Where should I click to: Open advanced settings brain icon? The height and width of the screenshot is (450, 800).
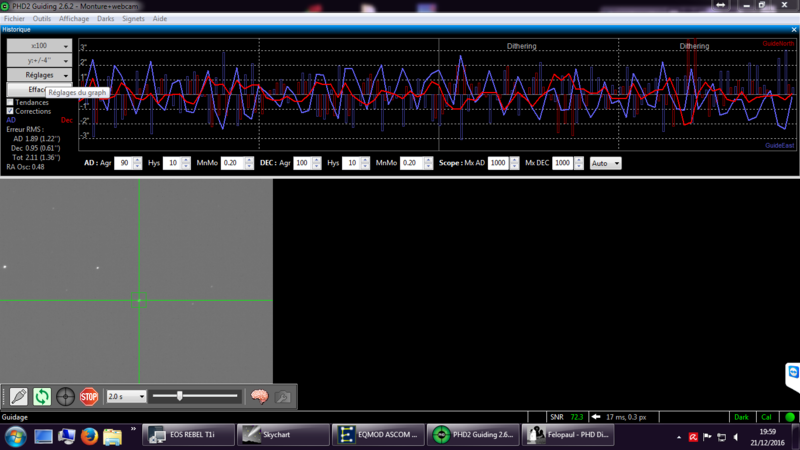coord(259,396)
